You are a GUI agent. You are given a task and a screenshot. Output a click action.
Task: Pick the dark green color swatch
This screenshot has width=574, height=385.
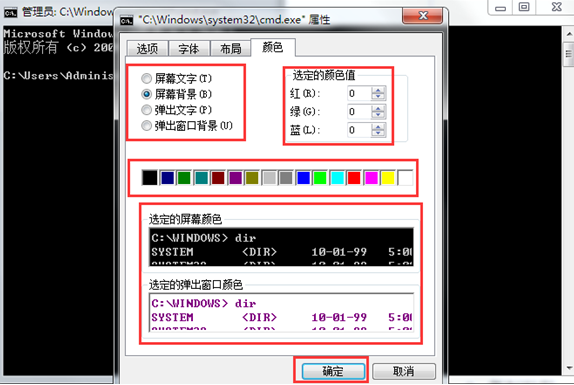[184, 178]
